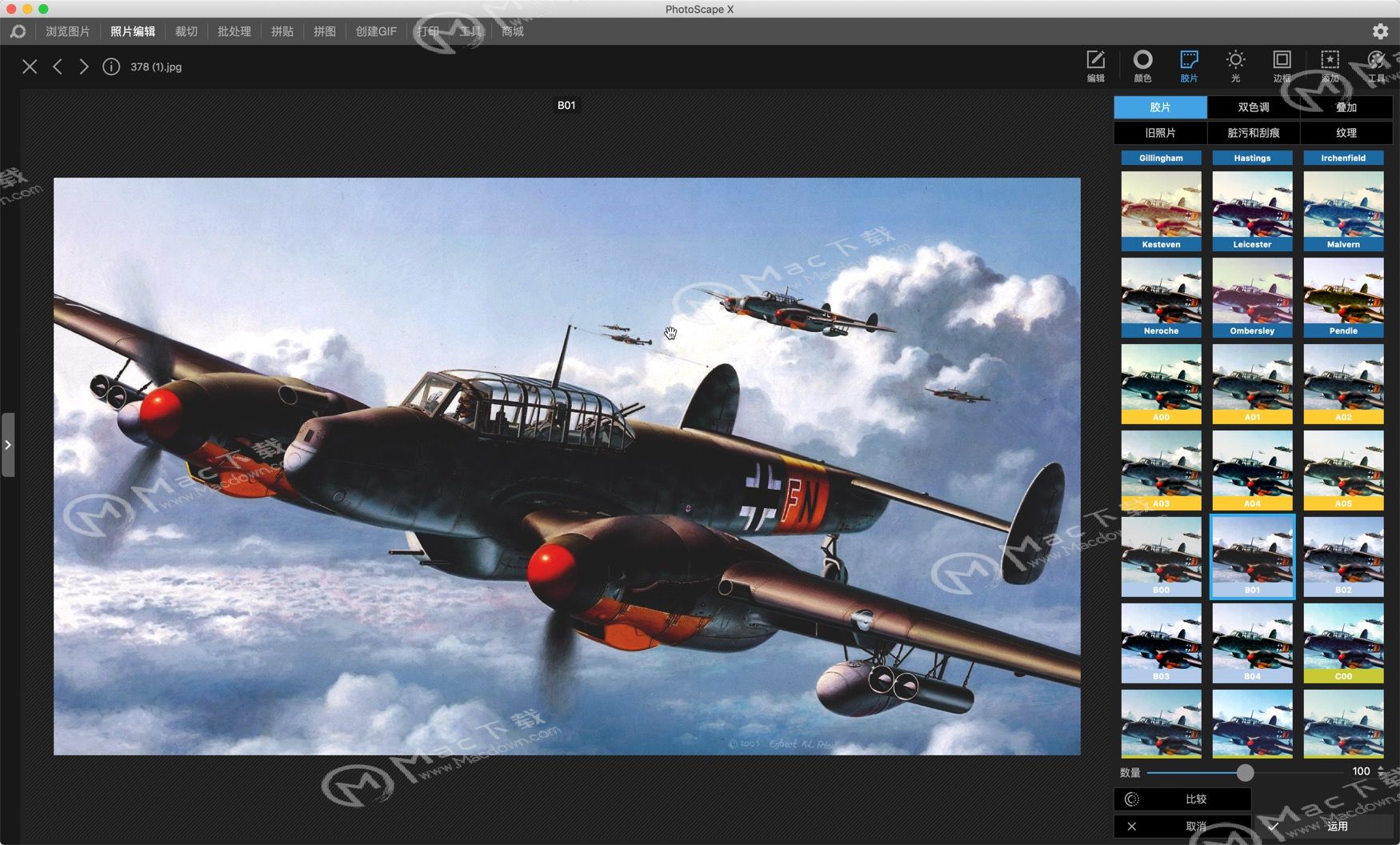
Task: Select the 叠加 overlay category button
Action: (x=1346, y=107)
